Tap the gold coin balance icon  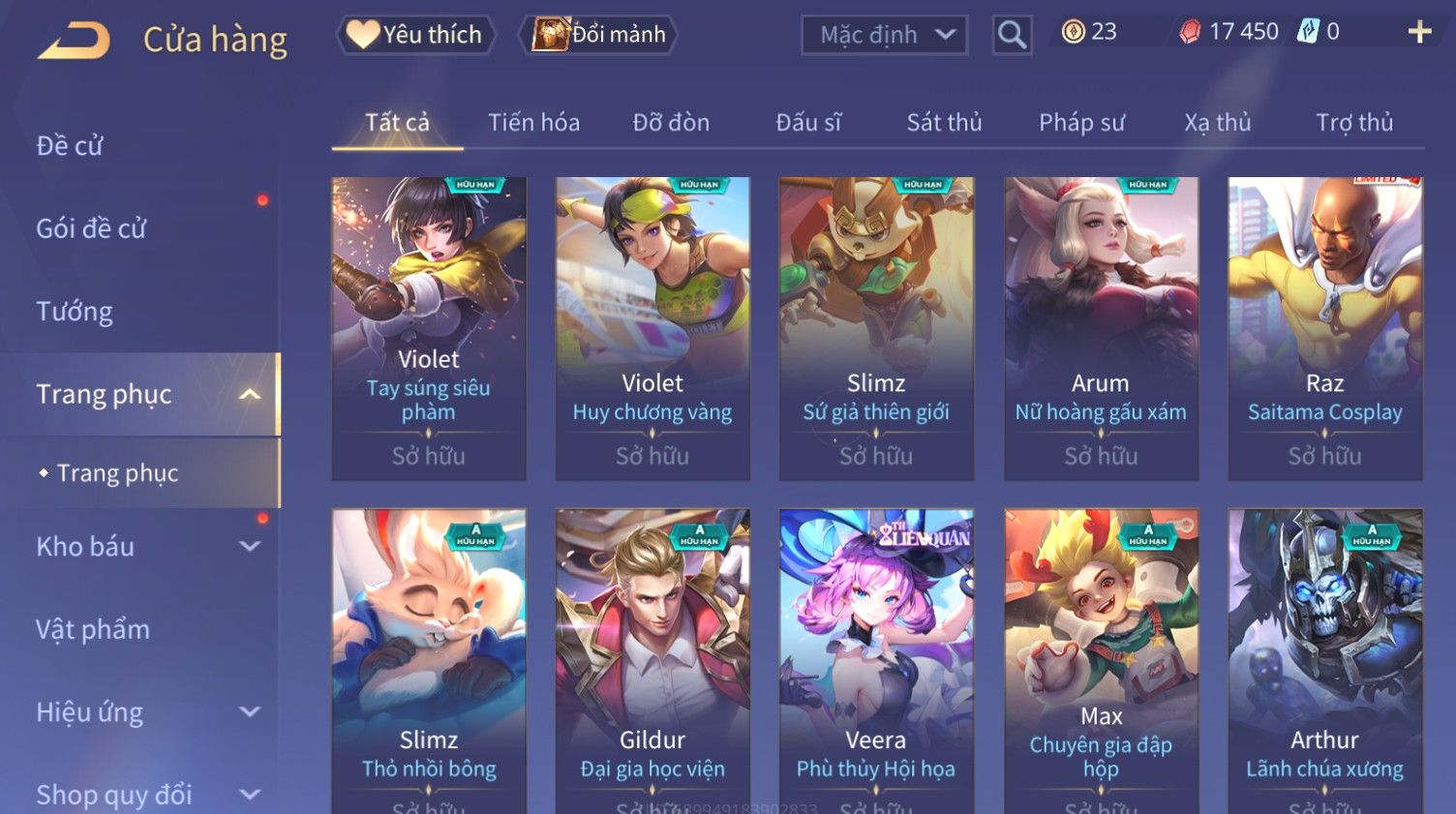(1073, 32)
